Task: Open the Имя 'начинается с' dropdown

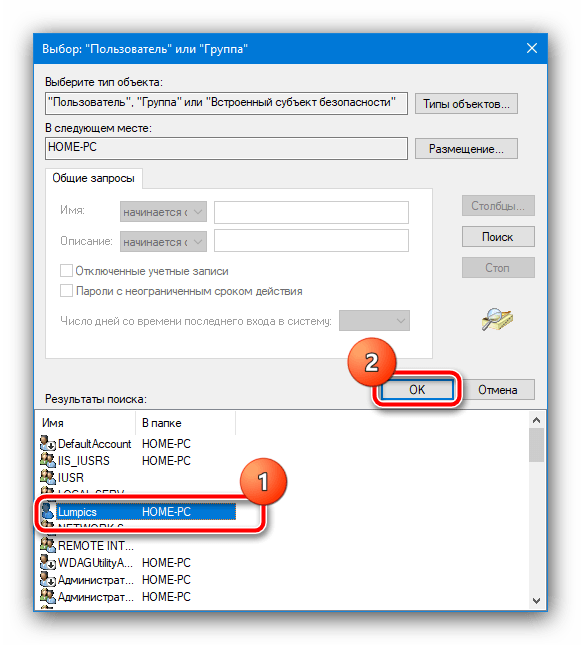Action: coord(163,212)
